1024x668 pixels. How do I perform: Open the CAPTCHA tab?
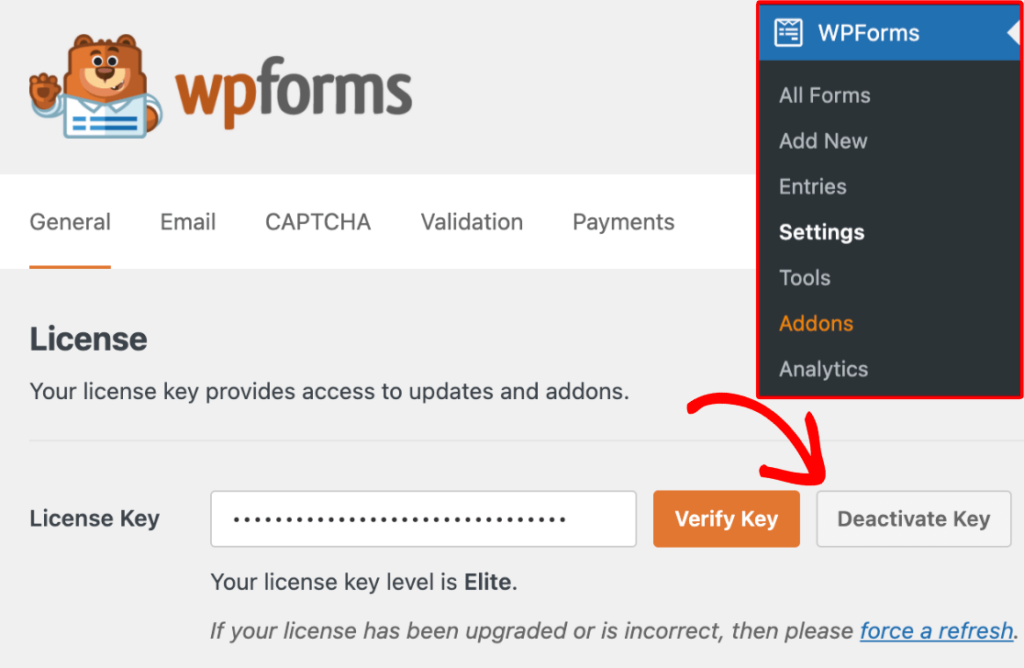[x=317, y=222]
